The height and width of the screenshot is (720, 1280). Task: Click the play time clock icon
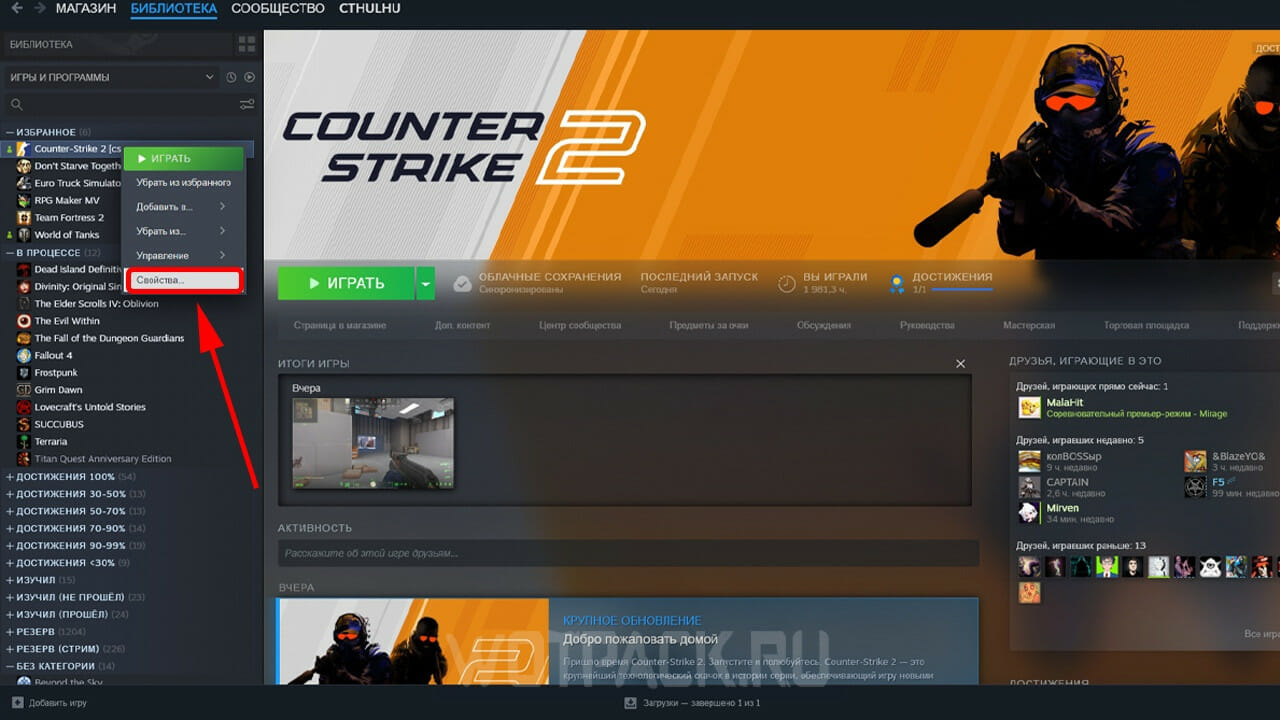787,284
